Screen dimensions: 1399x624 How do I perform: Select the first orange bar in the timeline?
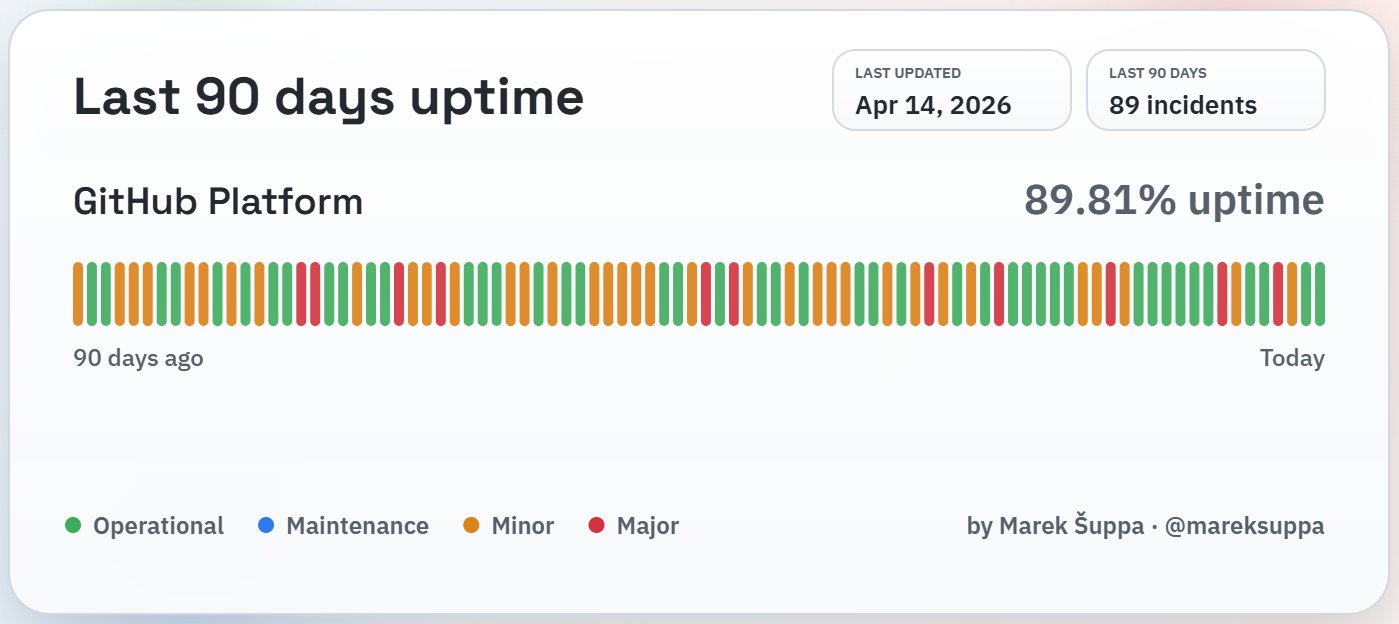pos(78,292)
